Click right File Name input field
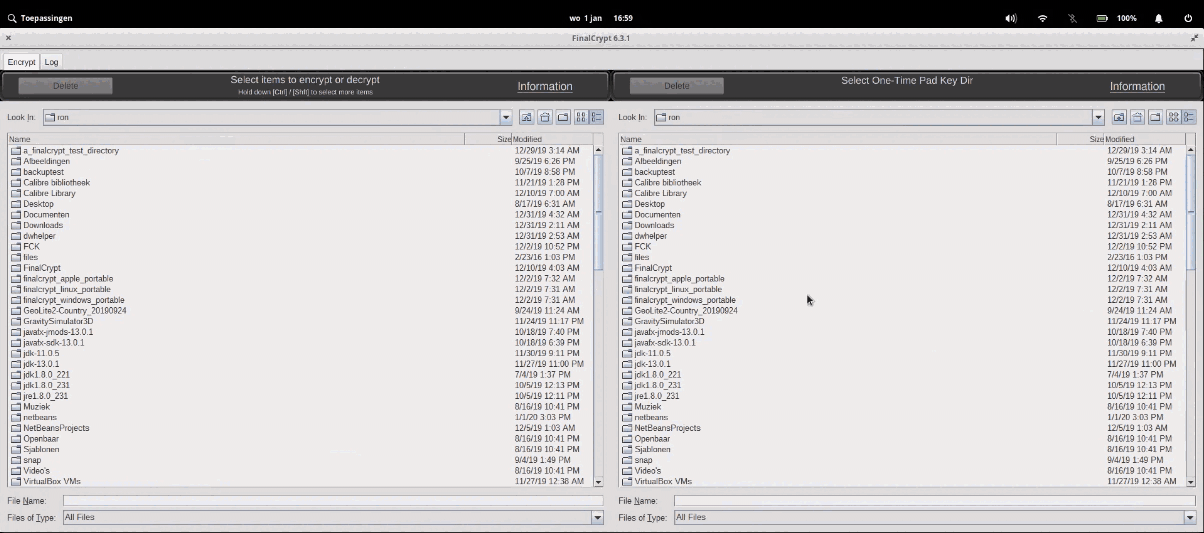Image resolution: width=1204 pixels, height=533 pixels. 935,500
